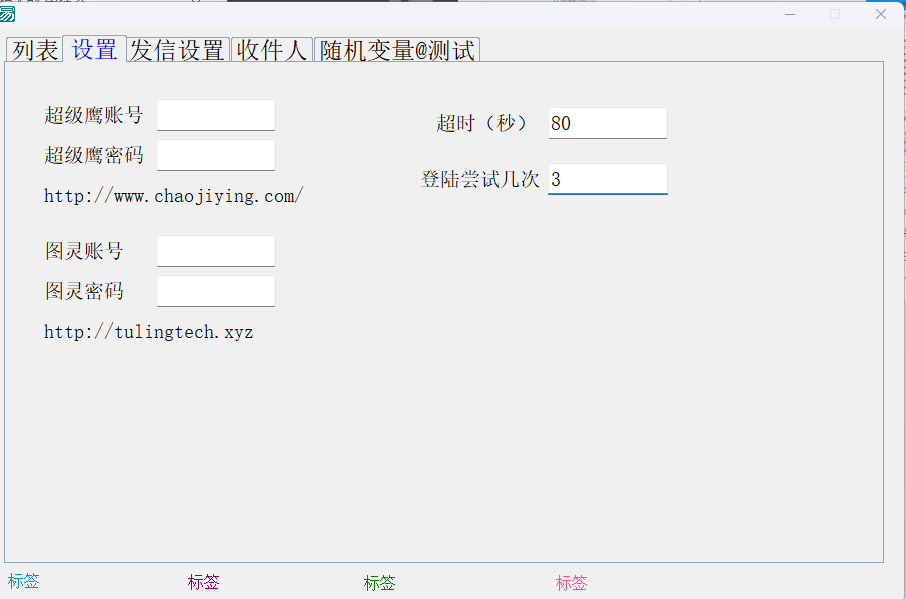The height and width of the screenshot is (599, 906).
Task: Select the 设置 tab
Action: 94,49
